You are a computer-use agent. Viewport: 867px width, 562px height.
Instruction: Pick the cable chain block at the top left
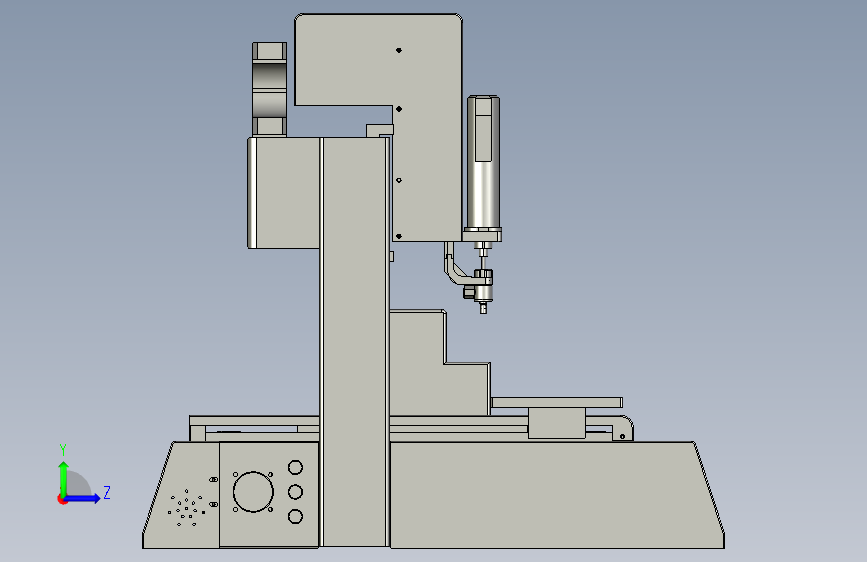(269, 89)
